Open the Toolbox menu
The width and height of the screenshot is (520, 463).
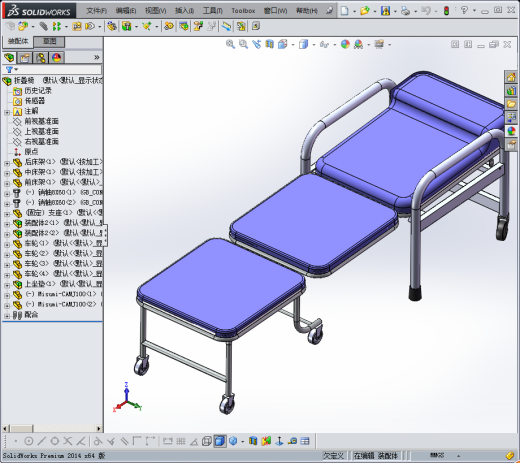pyautogui.click(x=243, y=11)
